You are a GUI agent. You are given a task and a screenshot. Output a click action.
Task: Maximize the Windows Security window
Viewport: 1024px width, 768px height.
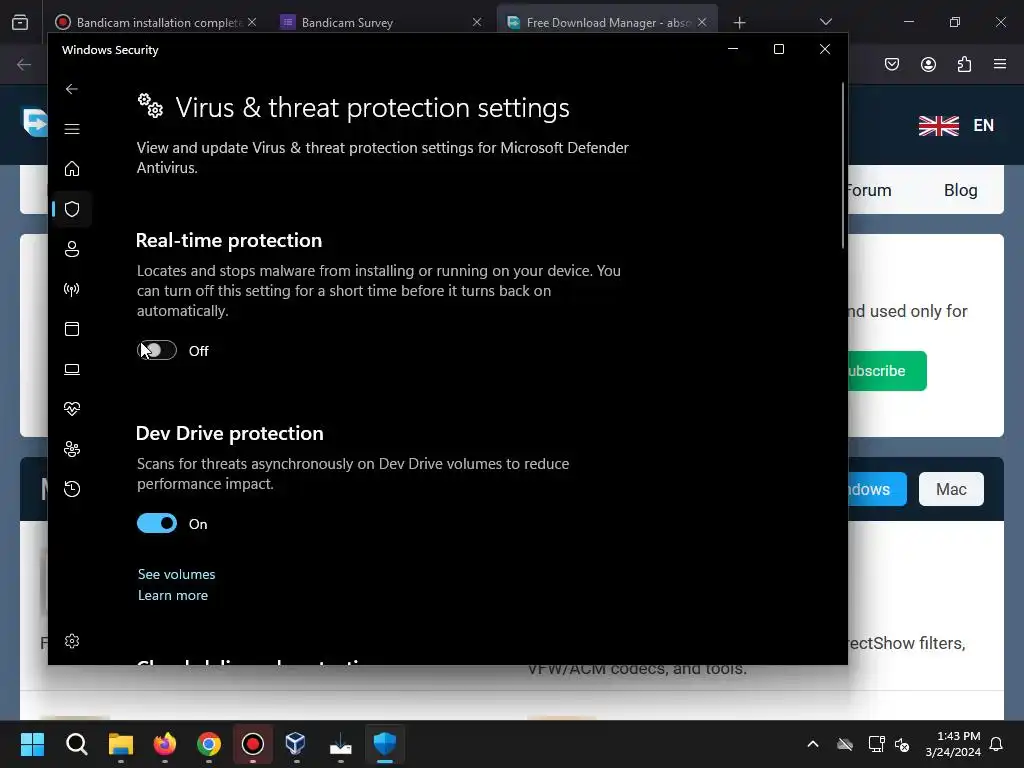[x=778, y=49]
